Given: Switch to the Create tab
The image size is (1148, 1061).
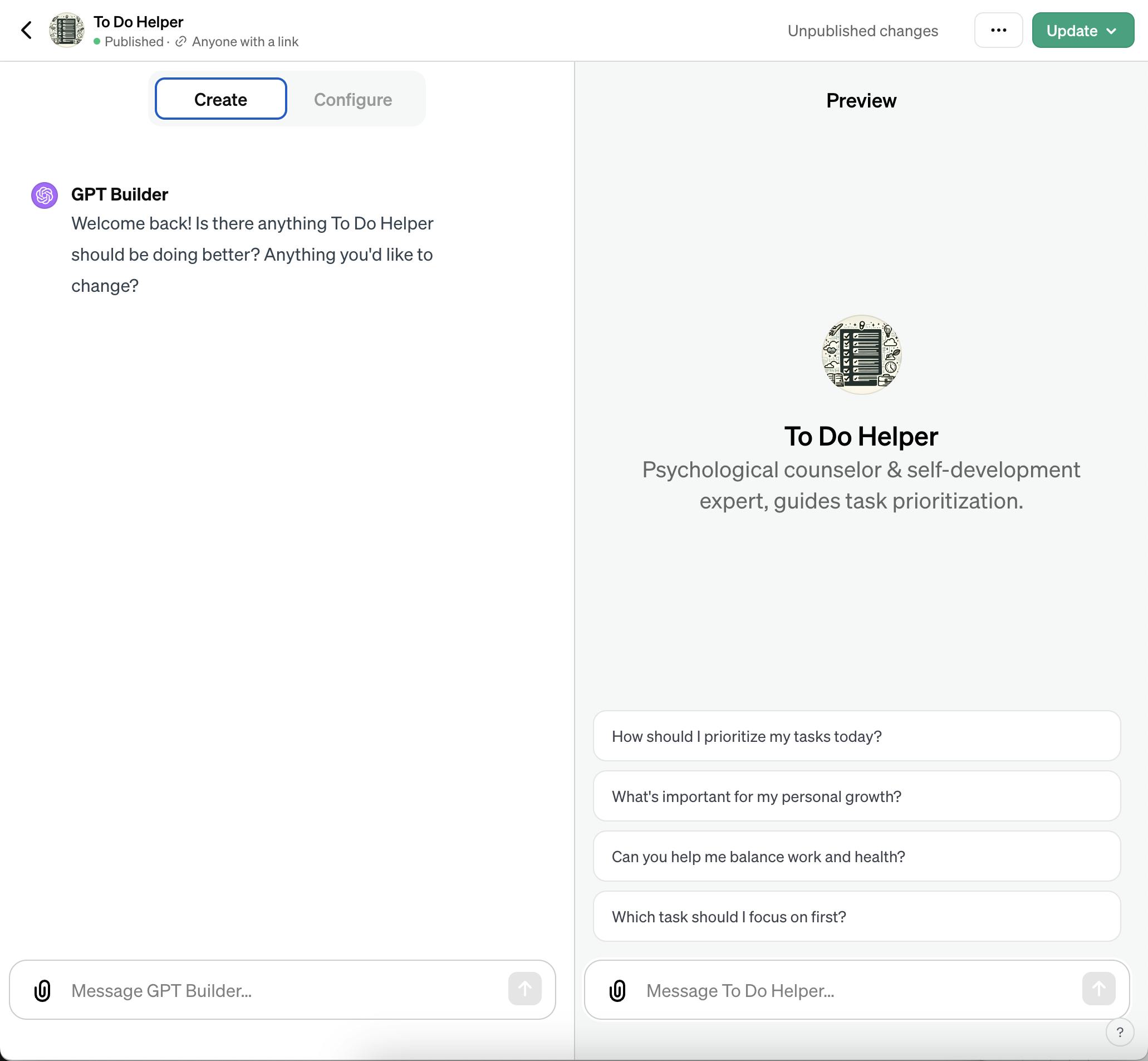Looking at the screenshot, I should [x=221, y=99].
